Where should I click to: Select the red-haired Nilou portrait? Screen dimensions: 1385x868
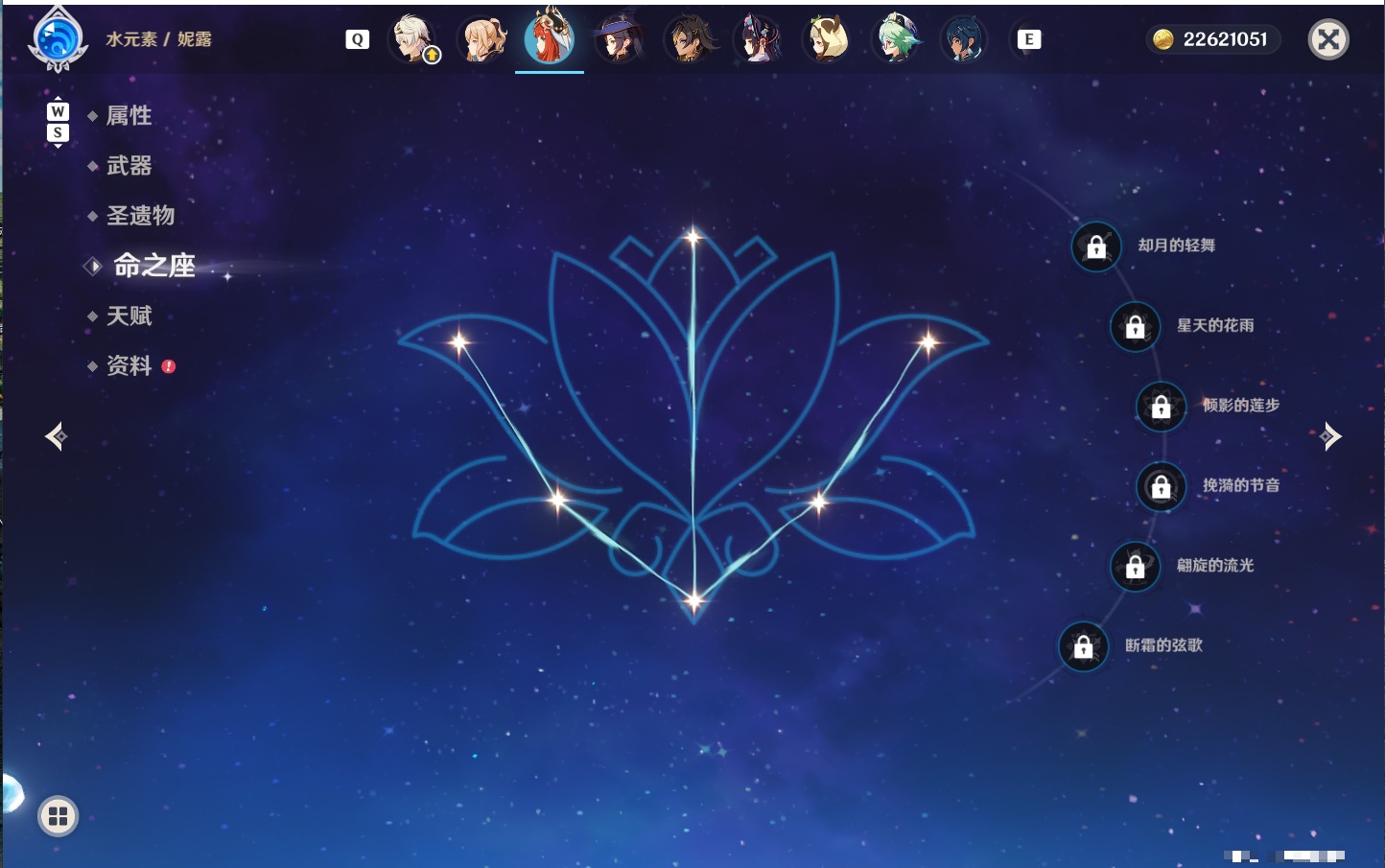550,37
